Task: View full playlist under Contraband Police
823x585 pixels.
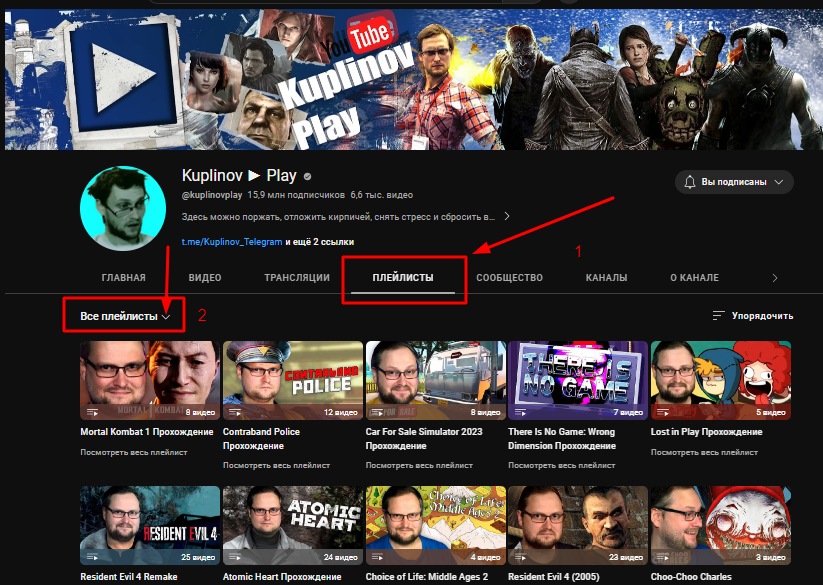Action: click(x=277, y=465)
